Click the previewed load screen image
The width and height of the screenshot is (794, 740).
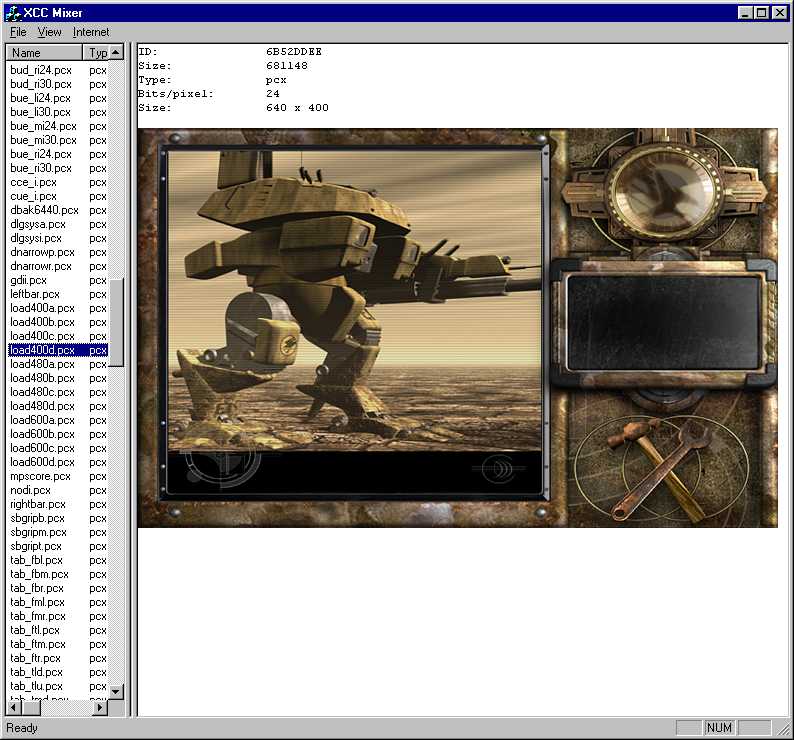tap(458, 328)
